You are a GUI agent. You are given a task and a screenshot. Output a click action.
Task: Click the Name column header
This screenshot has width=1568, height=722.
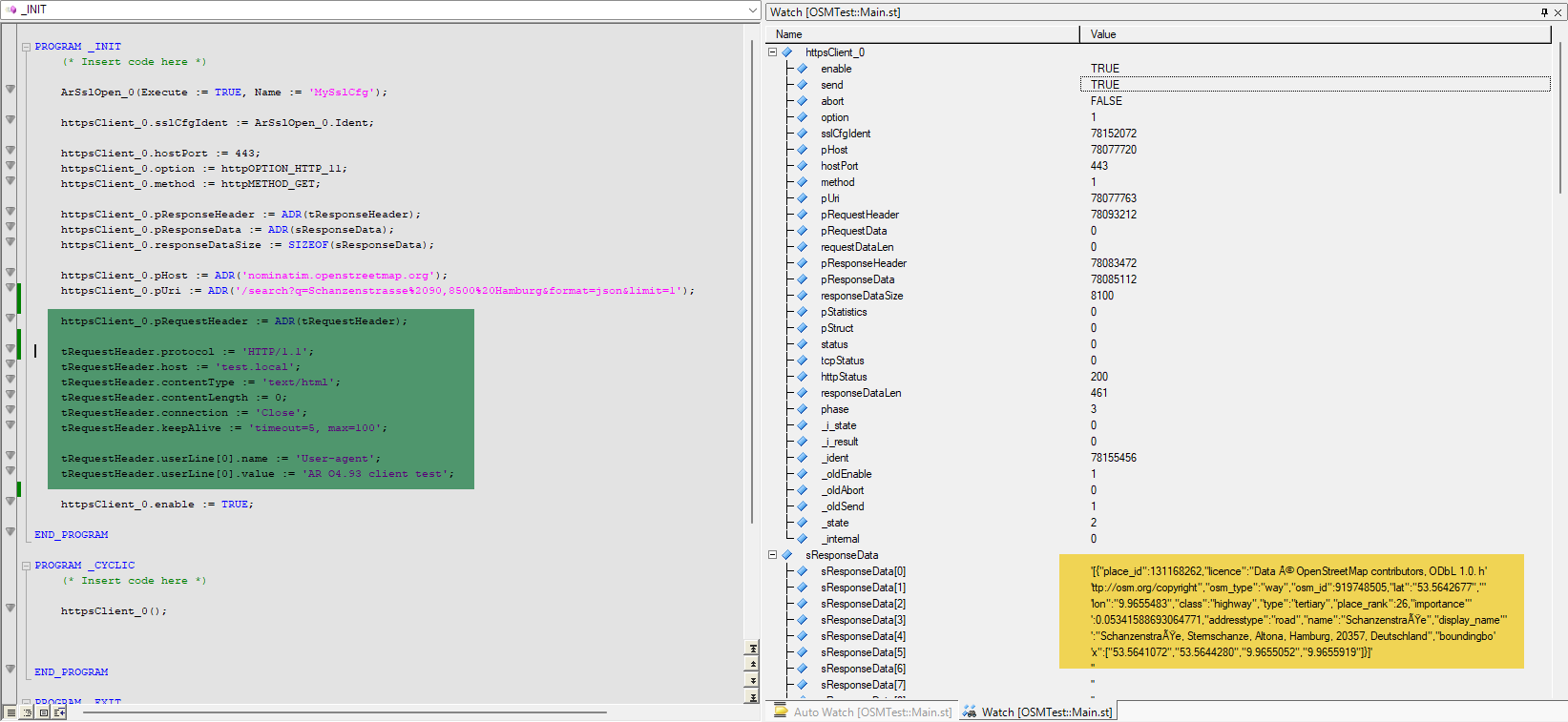[x=923, y=34]
